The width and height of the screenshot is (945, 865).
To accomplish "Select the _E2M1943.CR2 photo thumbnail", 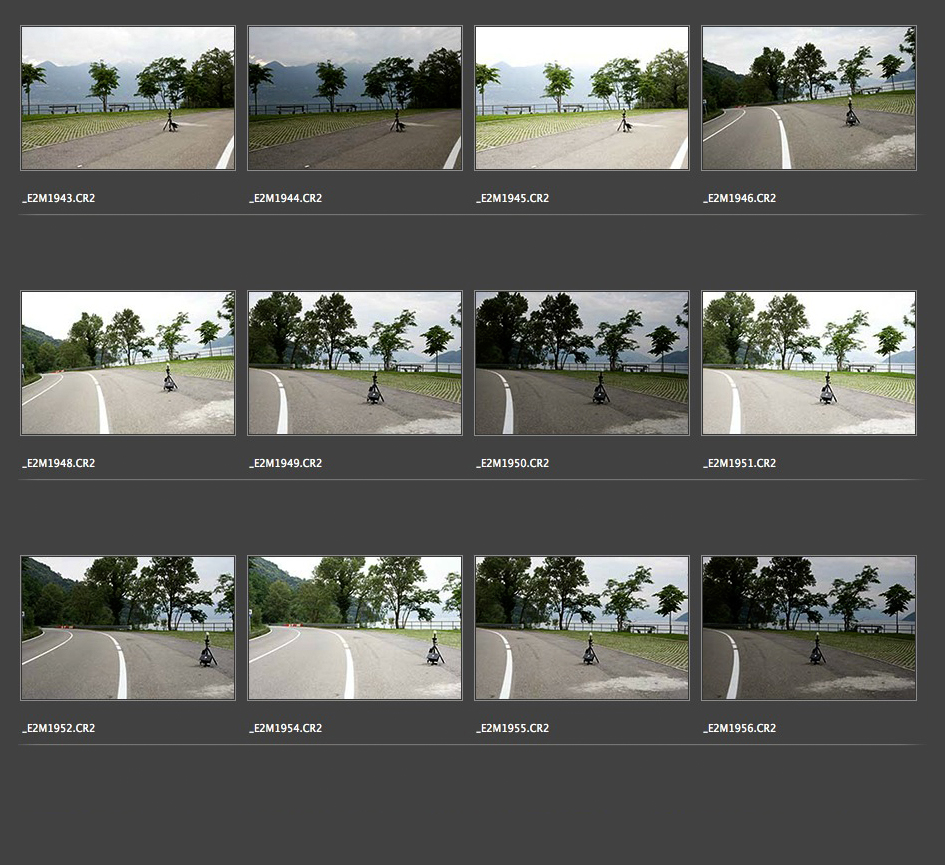I will click(x=128, y=98).
